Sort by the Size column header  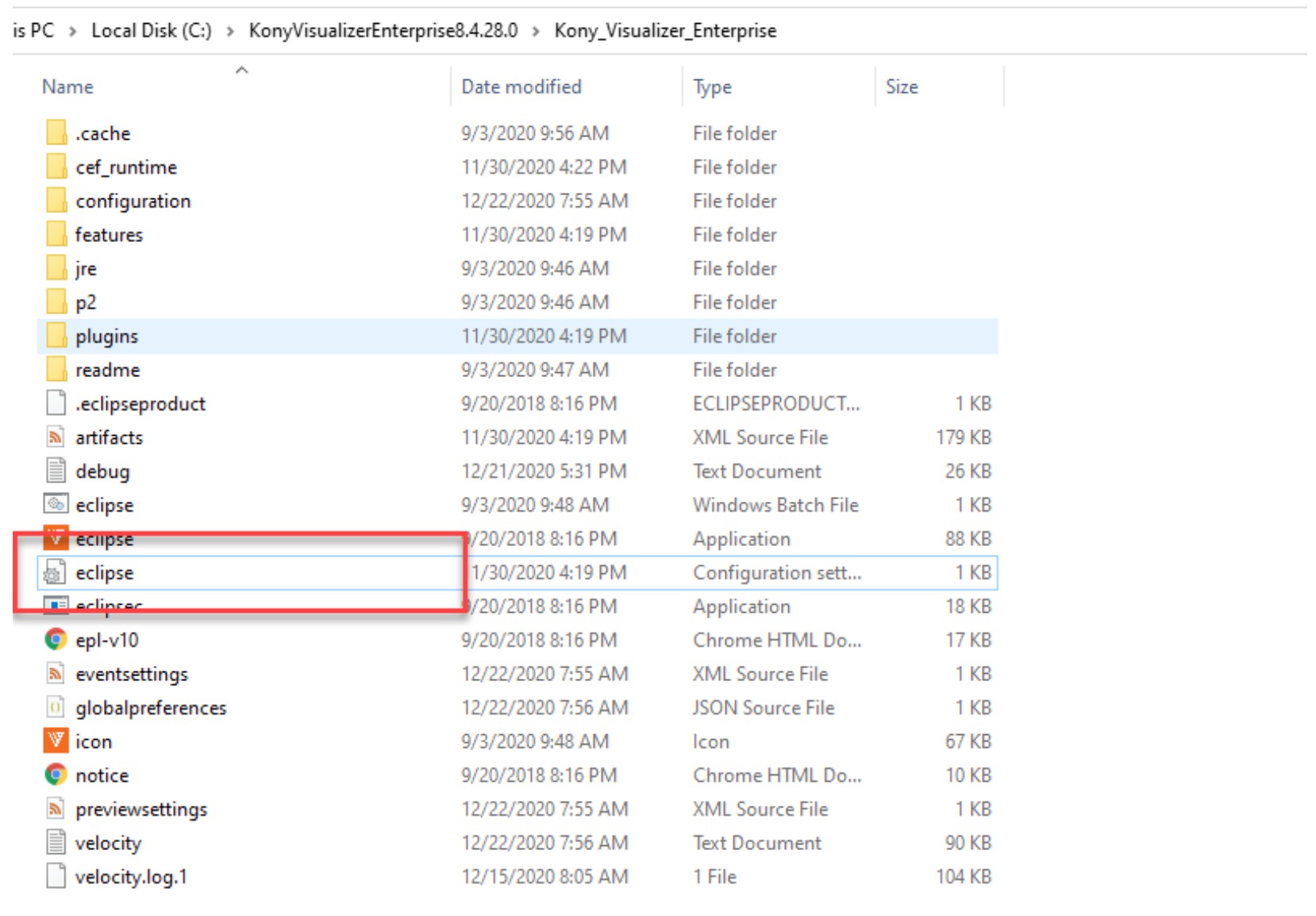tap(902, 87)
